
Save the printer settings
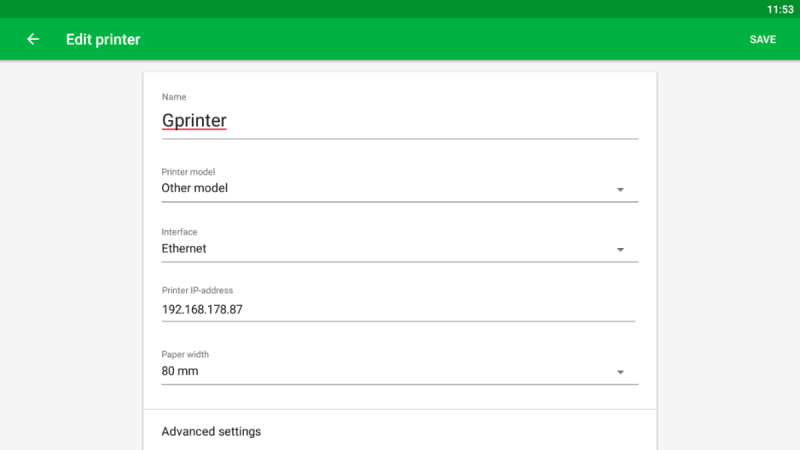(x=762, y=40)
